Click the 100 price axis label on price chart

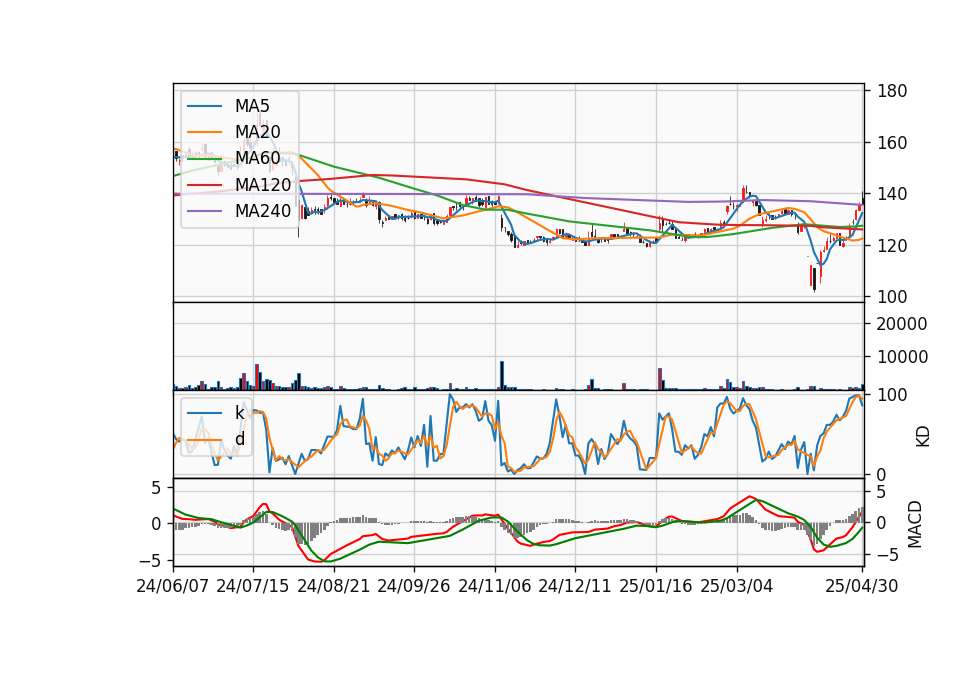[x=892, y=297]
